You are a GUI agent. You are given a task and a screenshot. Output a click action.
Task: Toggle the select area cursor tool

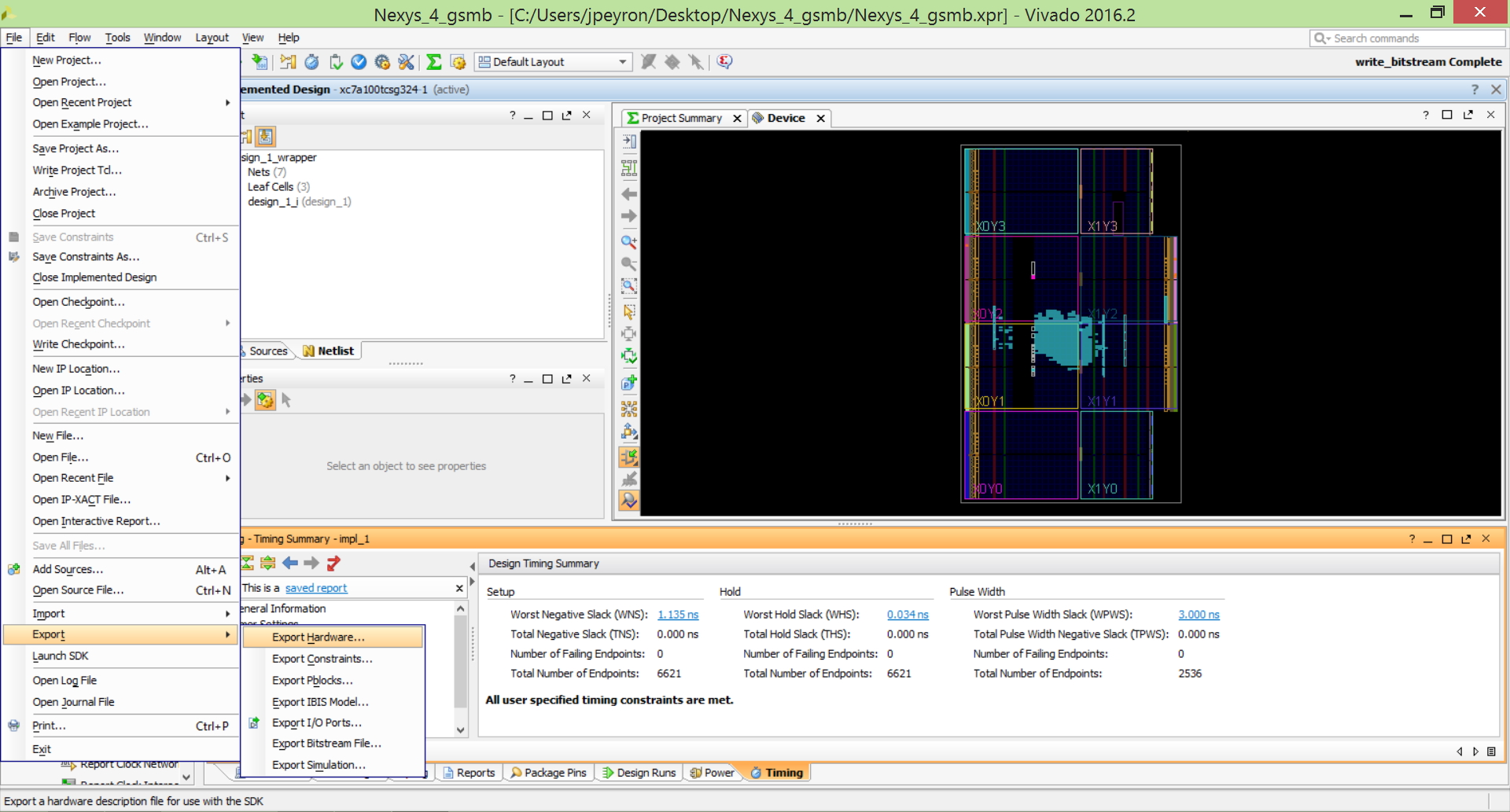point(629,312)
